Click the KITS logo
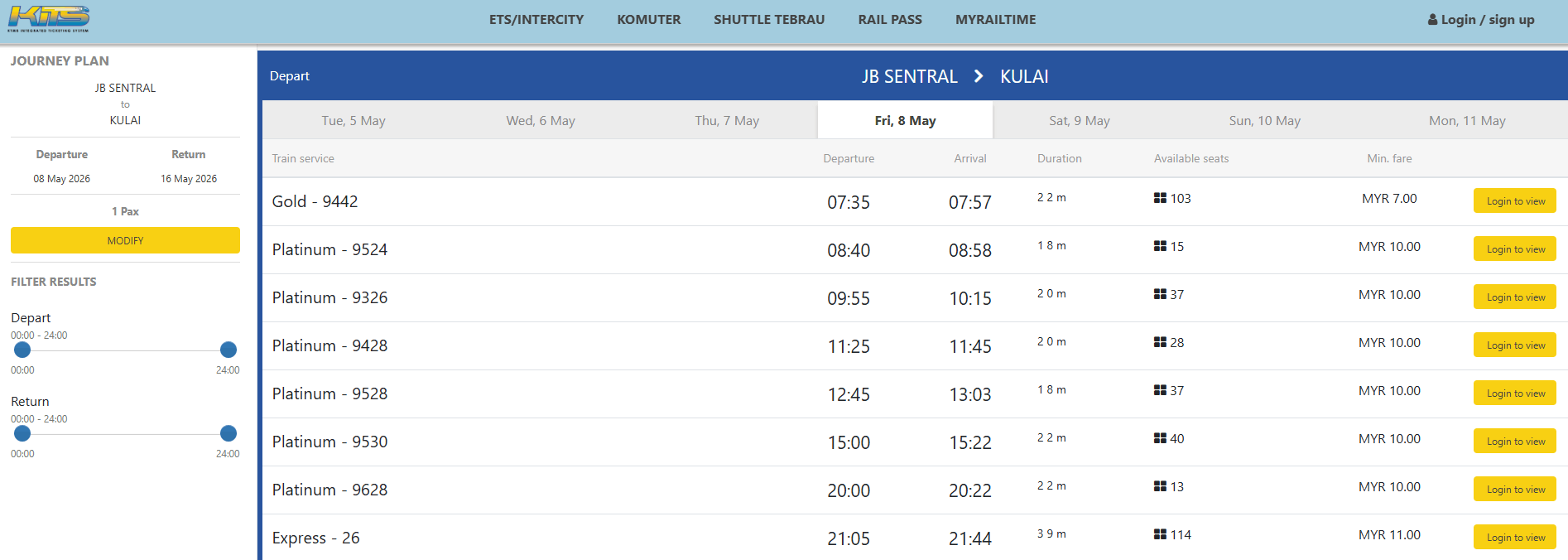The width and height of the screenshot is (1568, 560). pos(49,18)
